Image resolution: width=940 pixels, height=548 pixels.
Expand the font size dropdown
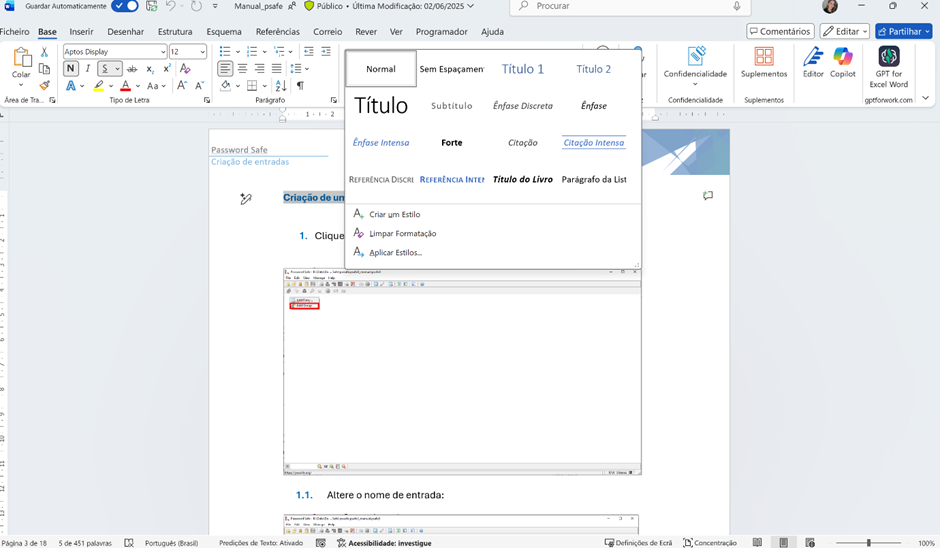pos(202,52)
